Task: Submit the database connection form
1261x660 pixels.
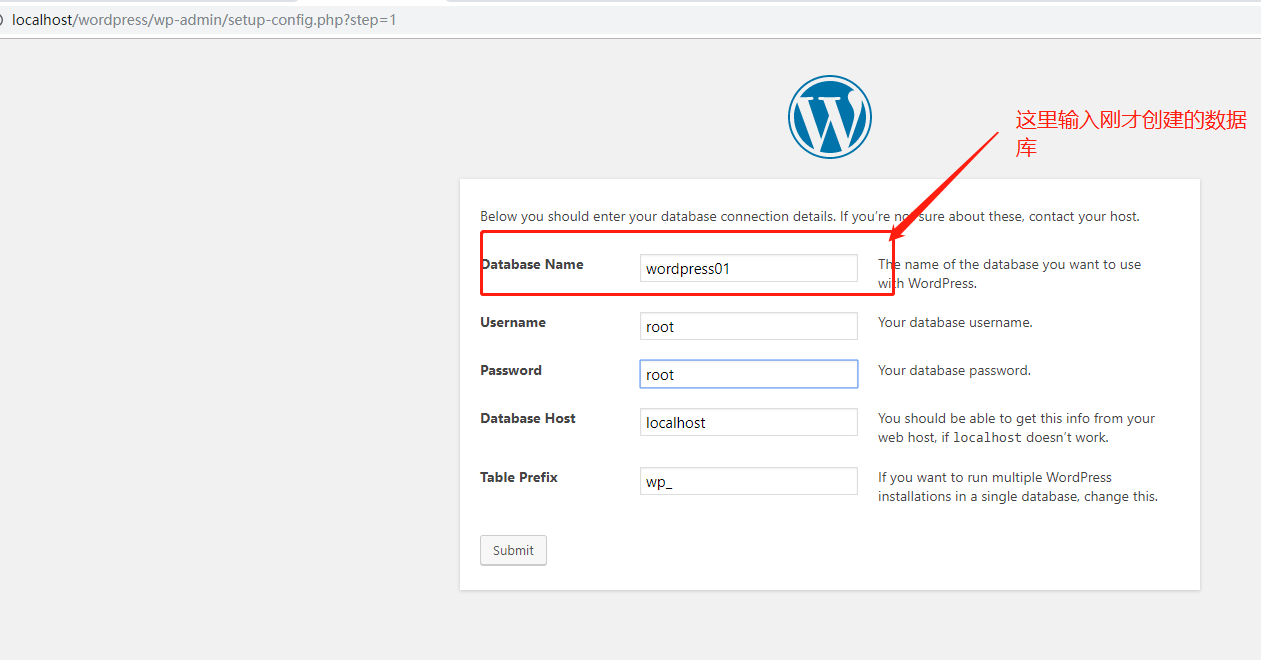Action: [x=513, y=550]
